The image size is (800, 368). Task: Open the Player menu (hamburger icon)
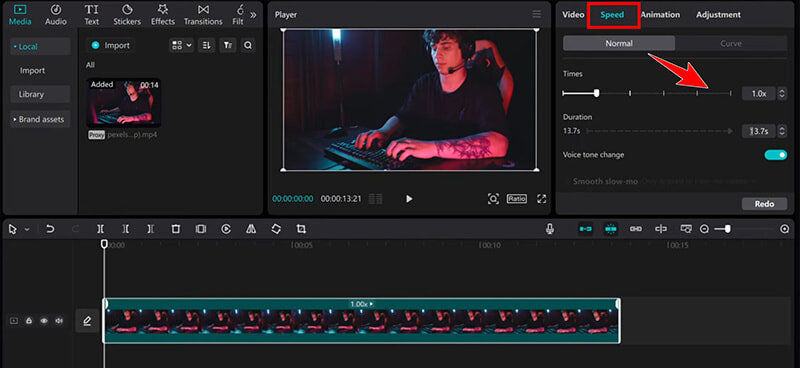coord(537,14)
